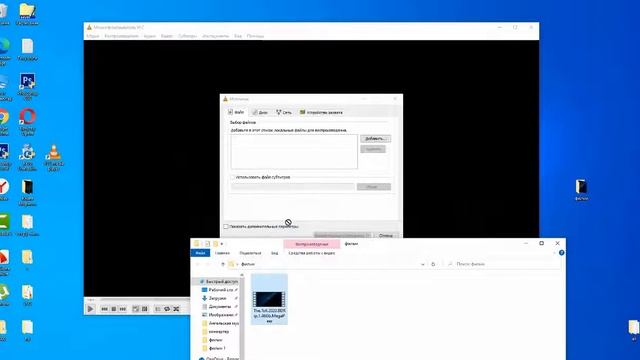This screenshot has height=360, width=640.
Task: Click the Explorer refresh icon
Action: (433, 264)
